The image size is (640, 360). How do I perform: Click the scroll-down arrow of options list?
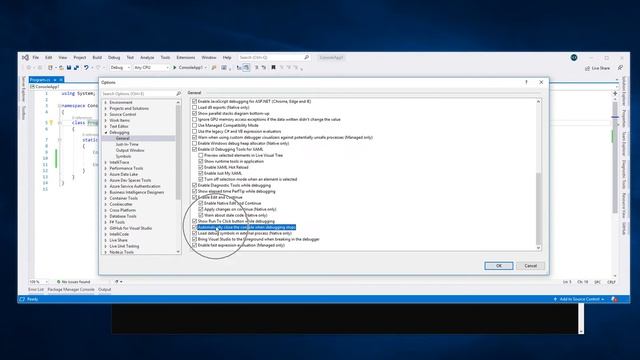tap(538, 248)
